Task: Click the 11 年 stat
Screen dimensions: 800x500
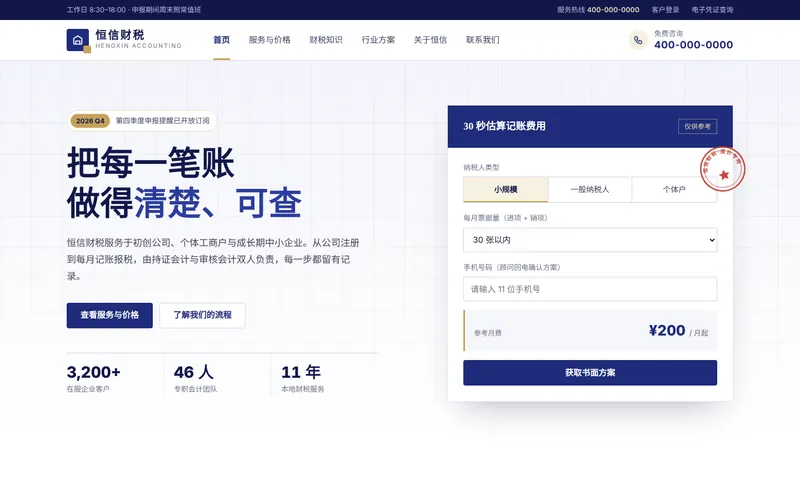Action: [x=301, y=372]
